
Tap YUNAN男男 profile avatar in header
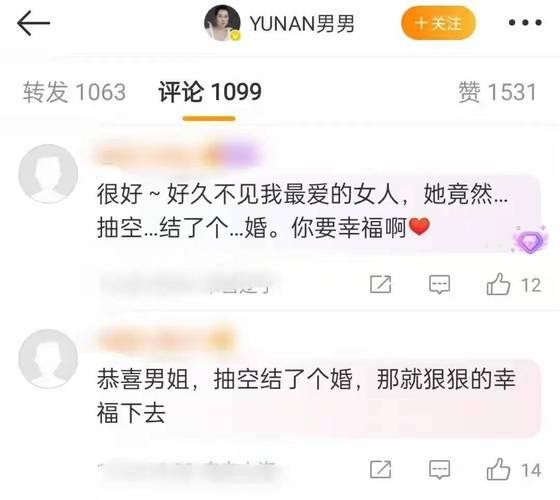point(222,23)
